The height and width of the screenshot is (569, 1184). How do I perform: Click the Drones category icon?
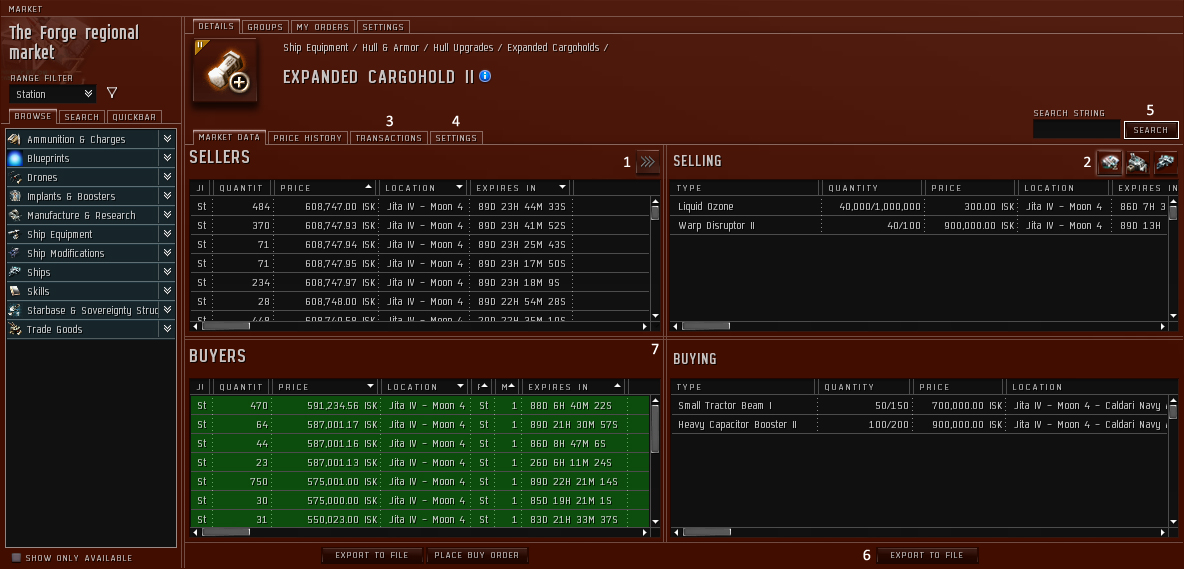15,177
